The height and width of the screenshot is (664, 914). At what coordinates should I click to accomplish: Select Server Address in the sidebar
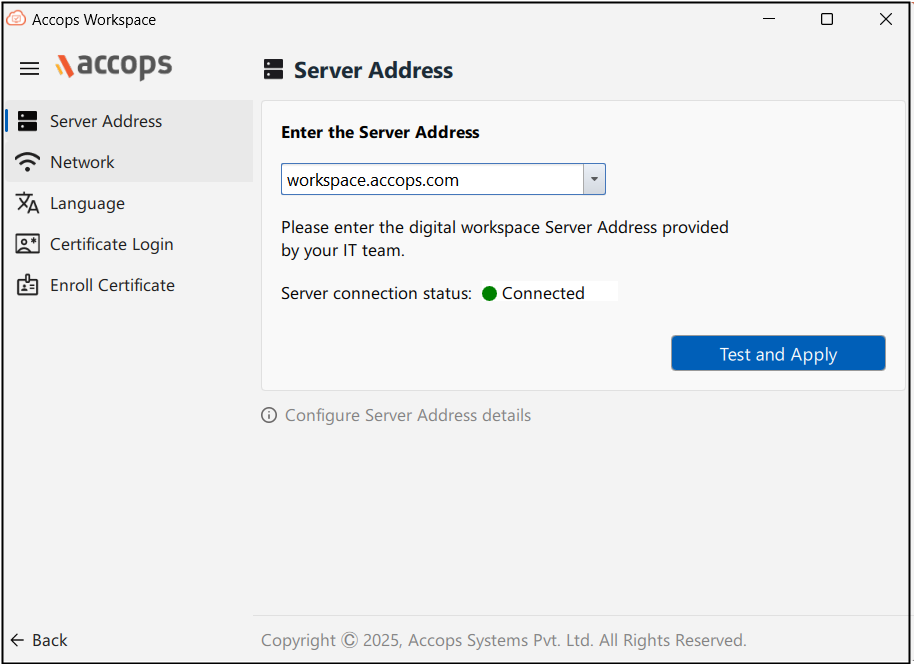pyautogui.click(x=129, y=121)
